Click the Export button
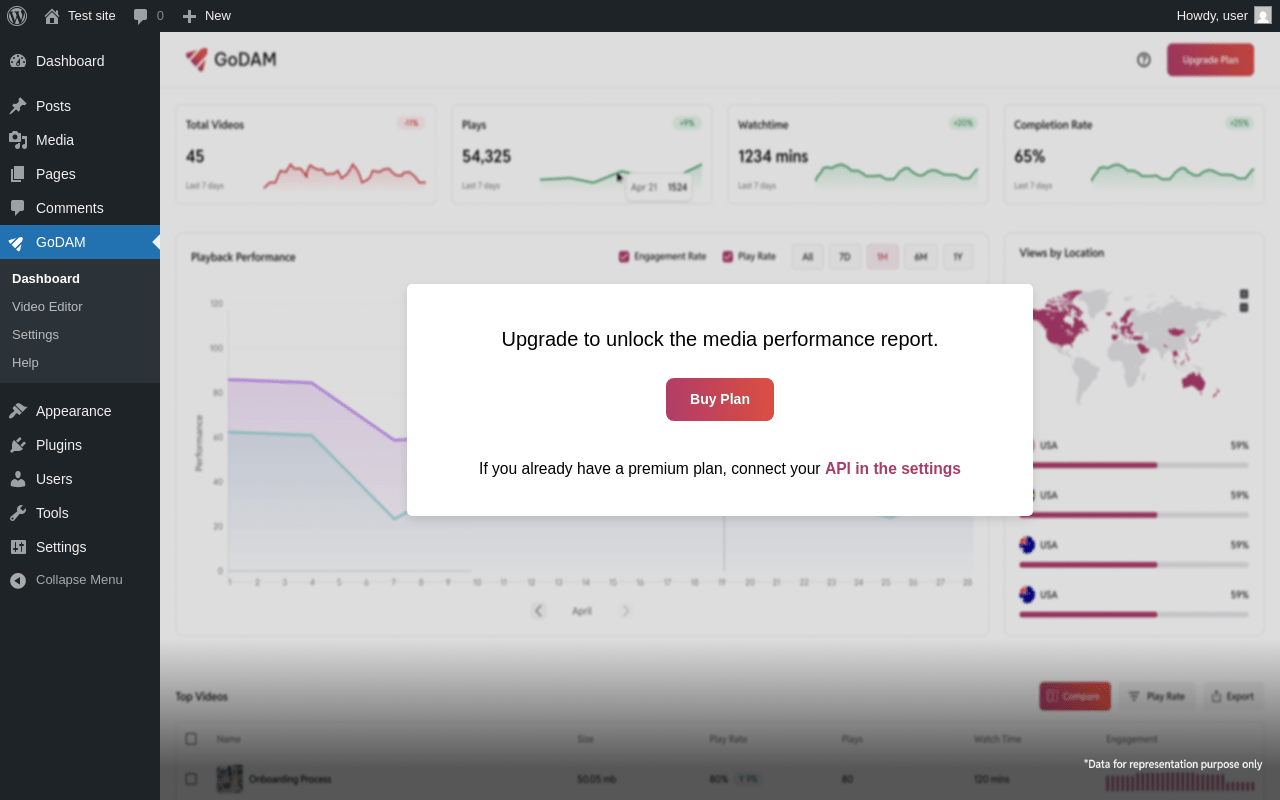The width and height of the screenshot is (1280, 800). (x=1233, y=696)
